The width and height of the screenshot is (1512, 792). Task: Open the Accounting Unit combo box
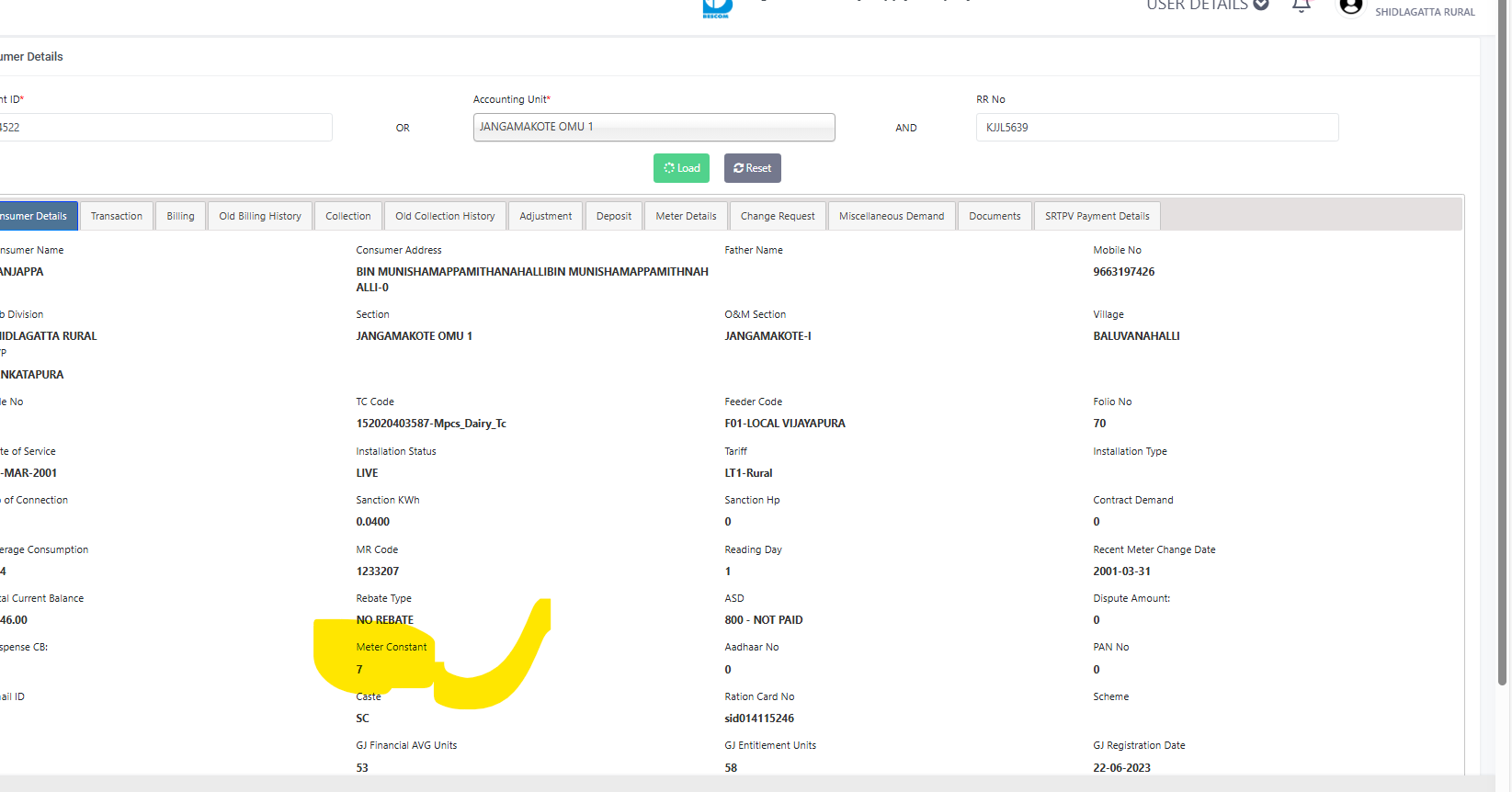(x=654, y=127)
